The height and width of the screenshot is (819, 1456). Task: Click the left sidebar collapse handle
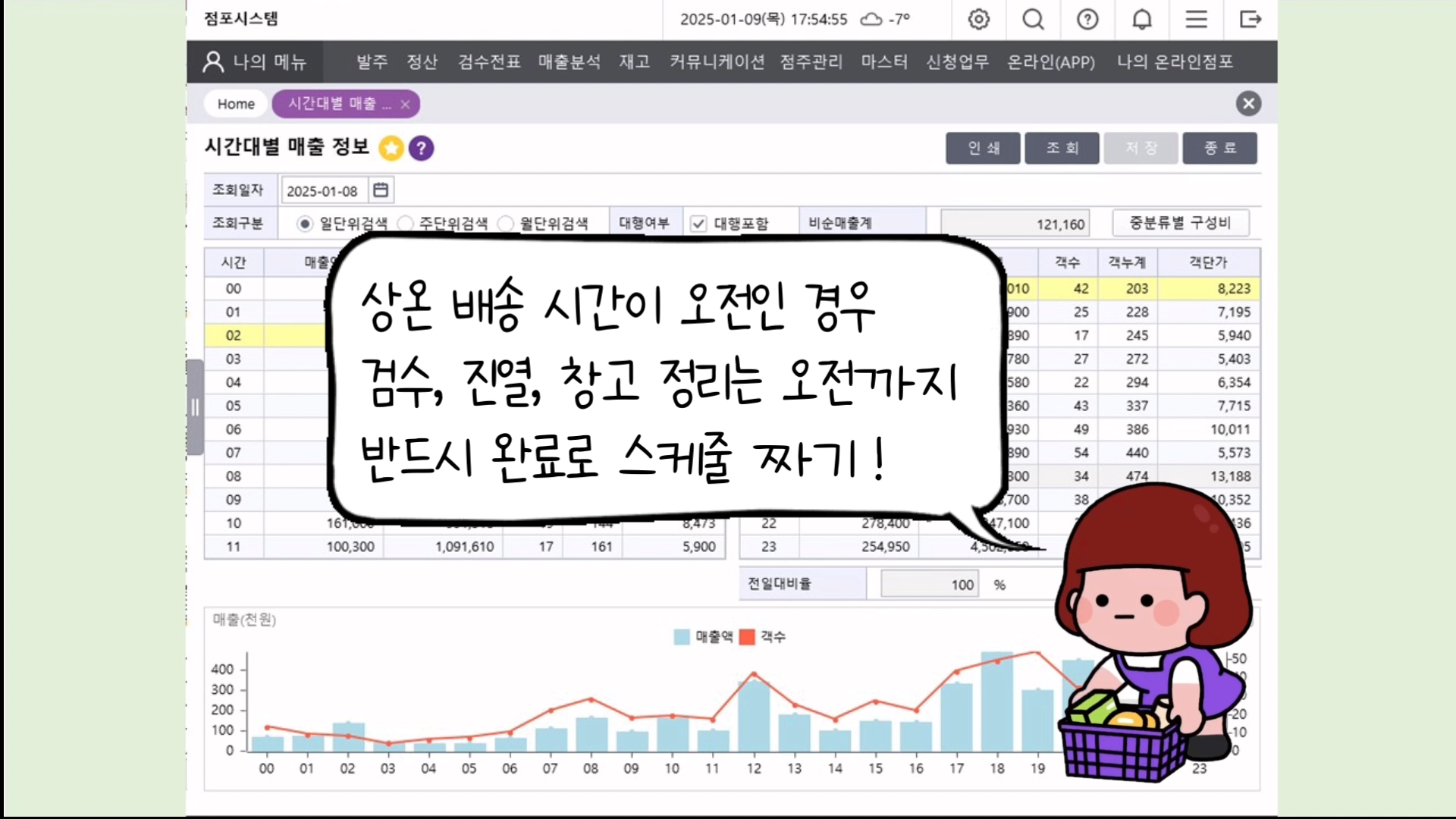point(195,407)
